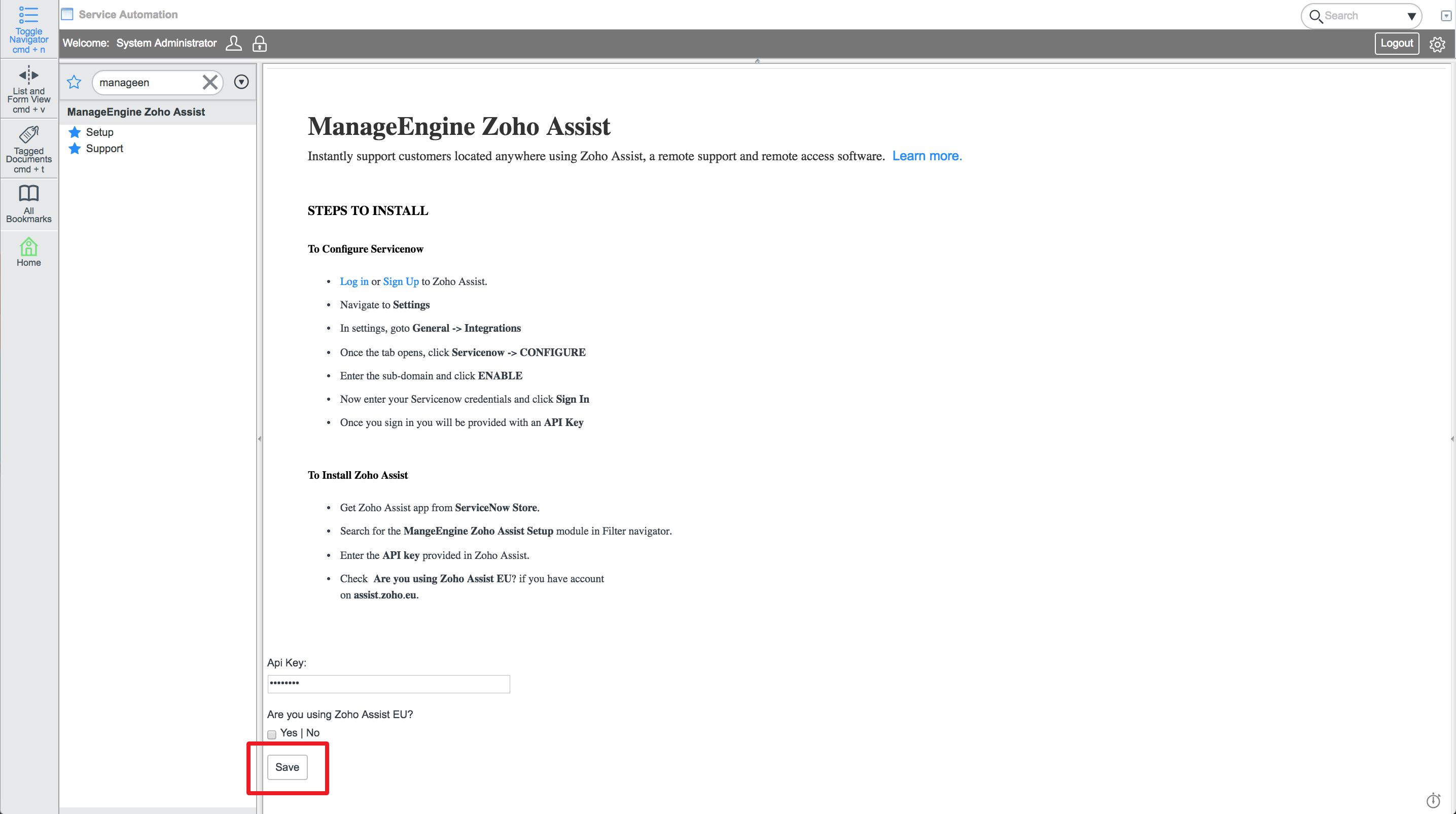
Task: Click the padlock icon in header
Action: (x=260, y=44)
